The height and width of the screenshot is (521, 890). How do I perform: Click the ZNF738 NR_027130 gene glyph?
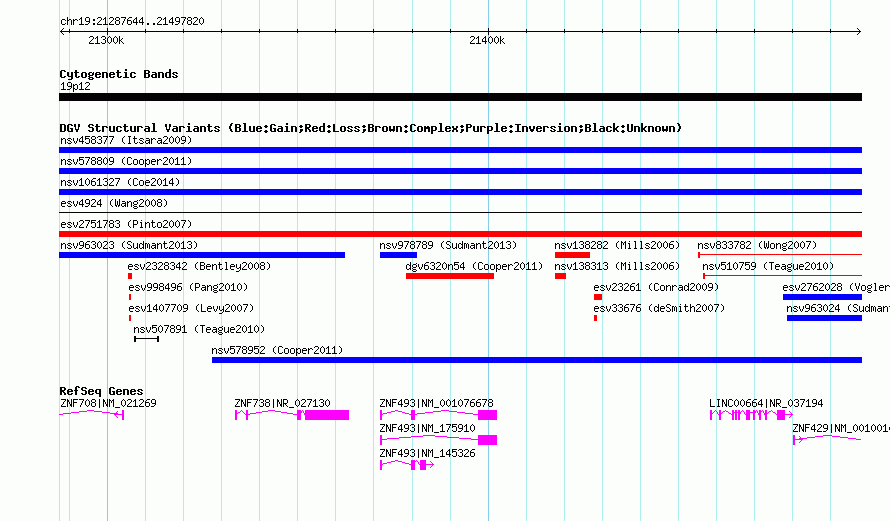(x=292, y=415)
